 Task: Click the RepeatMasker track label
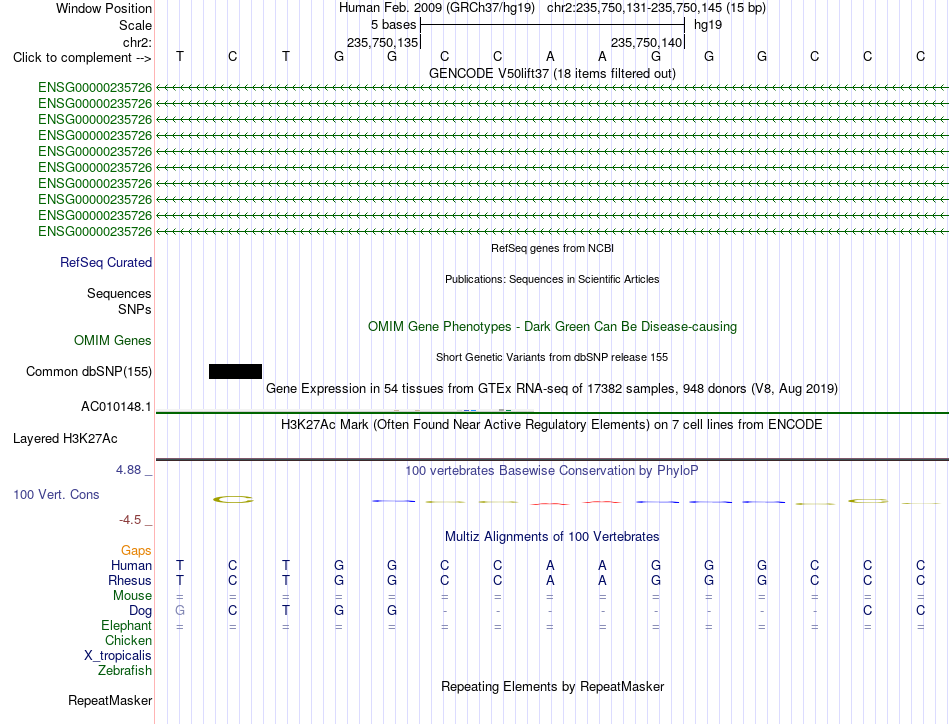tap(110, 700)
